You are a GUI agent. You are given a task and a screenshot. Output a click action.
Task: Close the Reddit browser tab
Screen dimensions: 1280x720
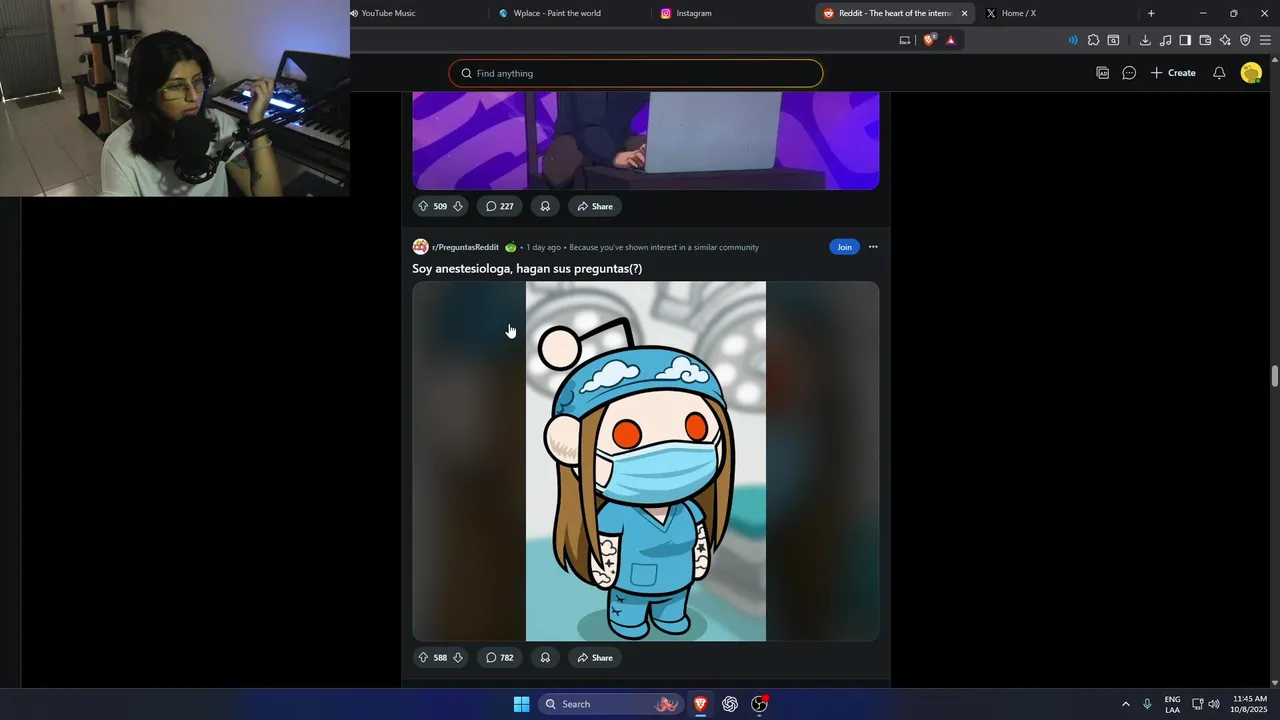[x=964, y=13]
